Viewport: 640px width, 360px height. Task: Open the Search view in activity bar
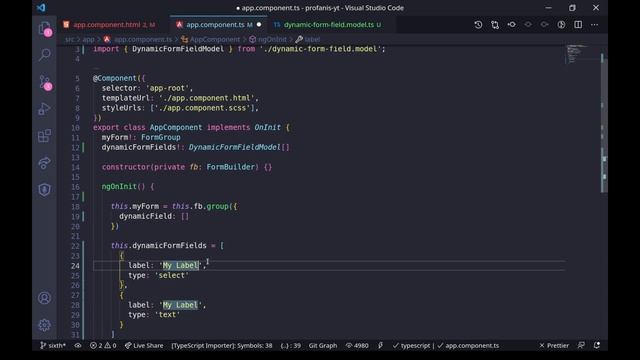click(44, 54)
